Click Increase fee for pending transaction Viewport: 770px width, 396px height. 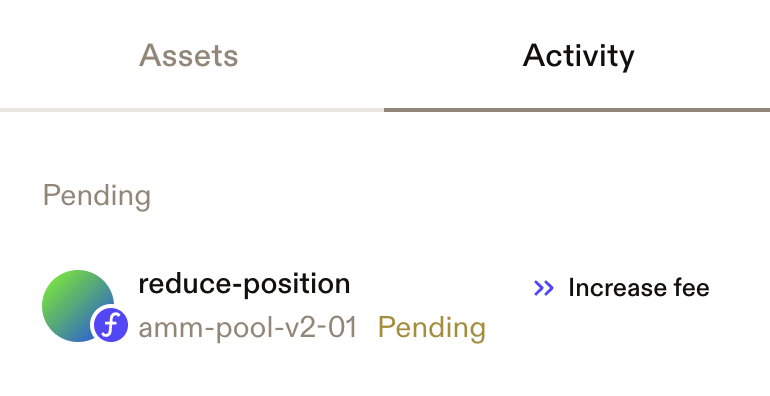tap(621, 288)
